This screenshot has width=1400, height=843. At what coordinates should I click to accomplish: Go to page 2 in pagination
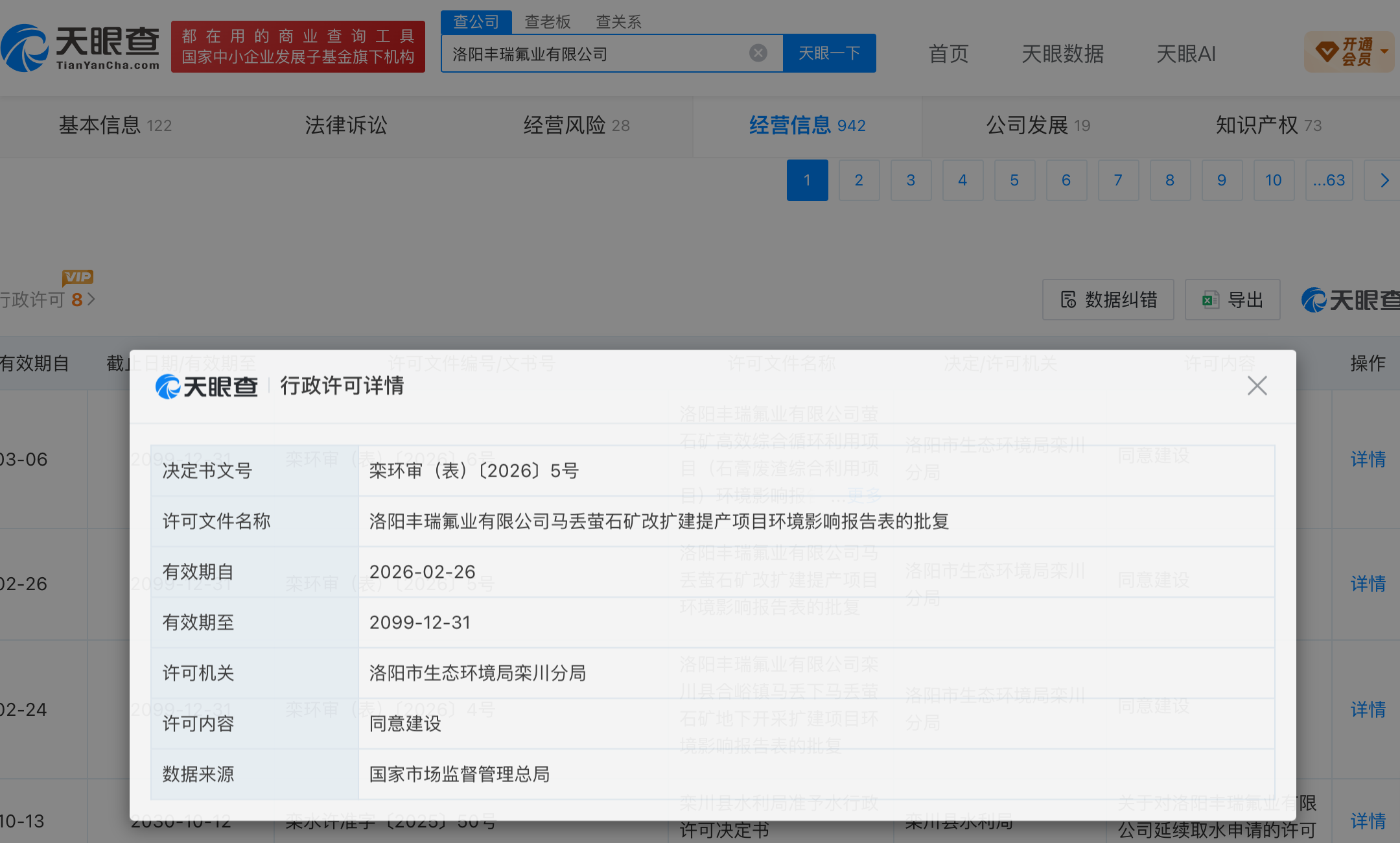(859, 180)
